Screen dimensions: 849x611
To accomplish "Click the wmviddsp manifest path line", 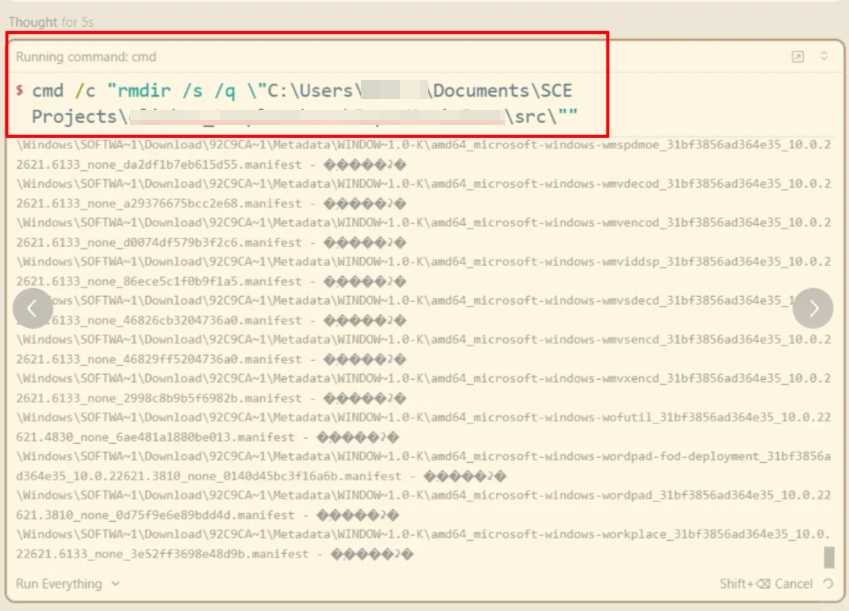I will click(423, 262).
